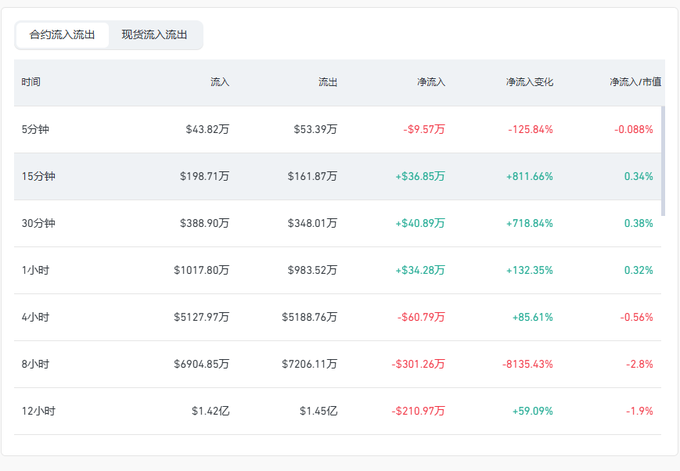Click change value +132.35%
Viewport: 680px width, 471px height.
coord(530,270)
